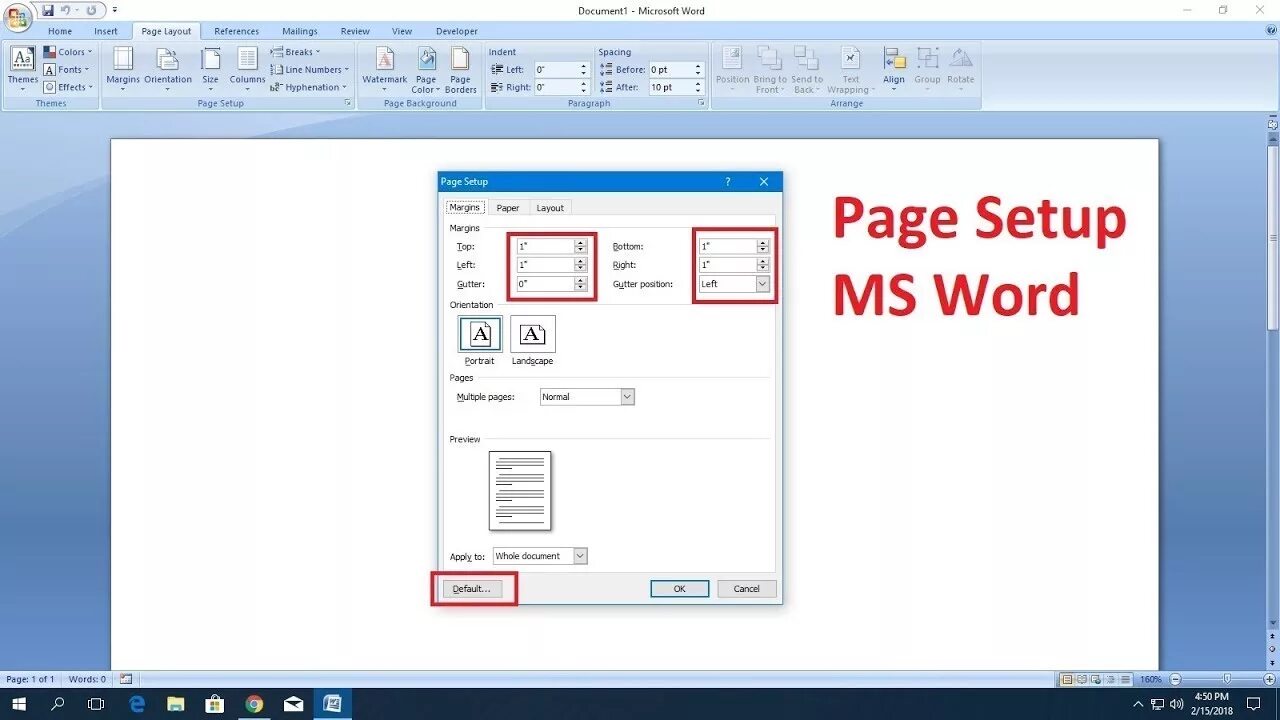This screenshot has width=1280, height=720.
Task: Switch to the View ribbon tab
Action: [402, 31]
